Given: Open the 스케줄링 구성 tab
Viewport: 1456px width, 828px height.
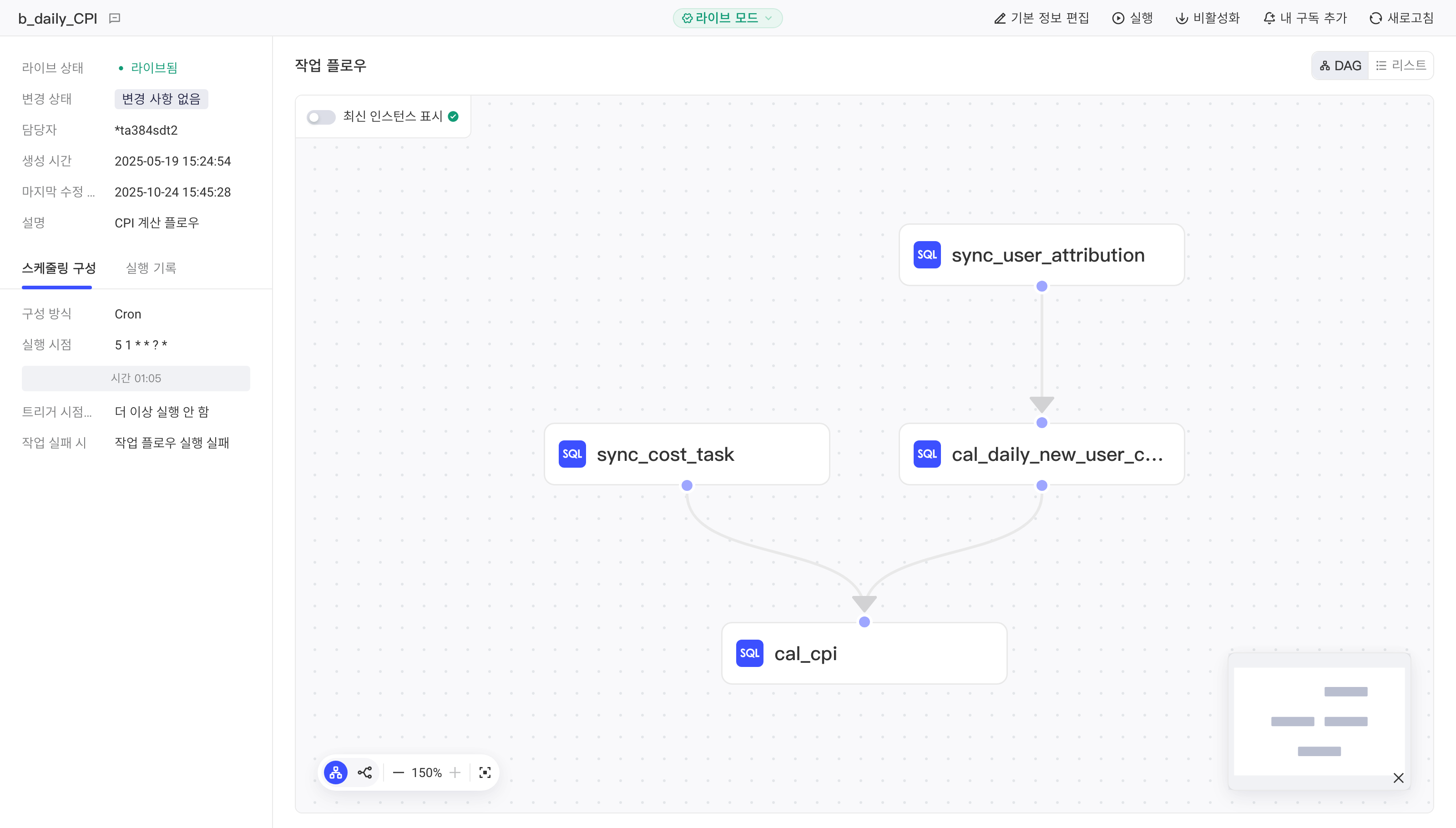Looking at the screenshot, I should pos(59,268).
